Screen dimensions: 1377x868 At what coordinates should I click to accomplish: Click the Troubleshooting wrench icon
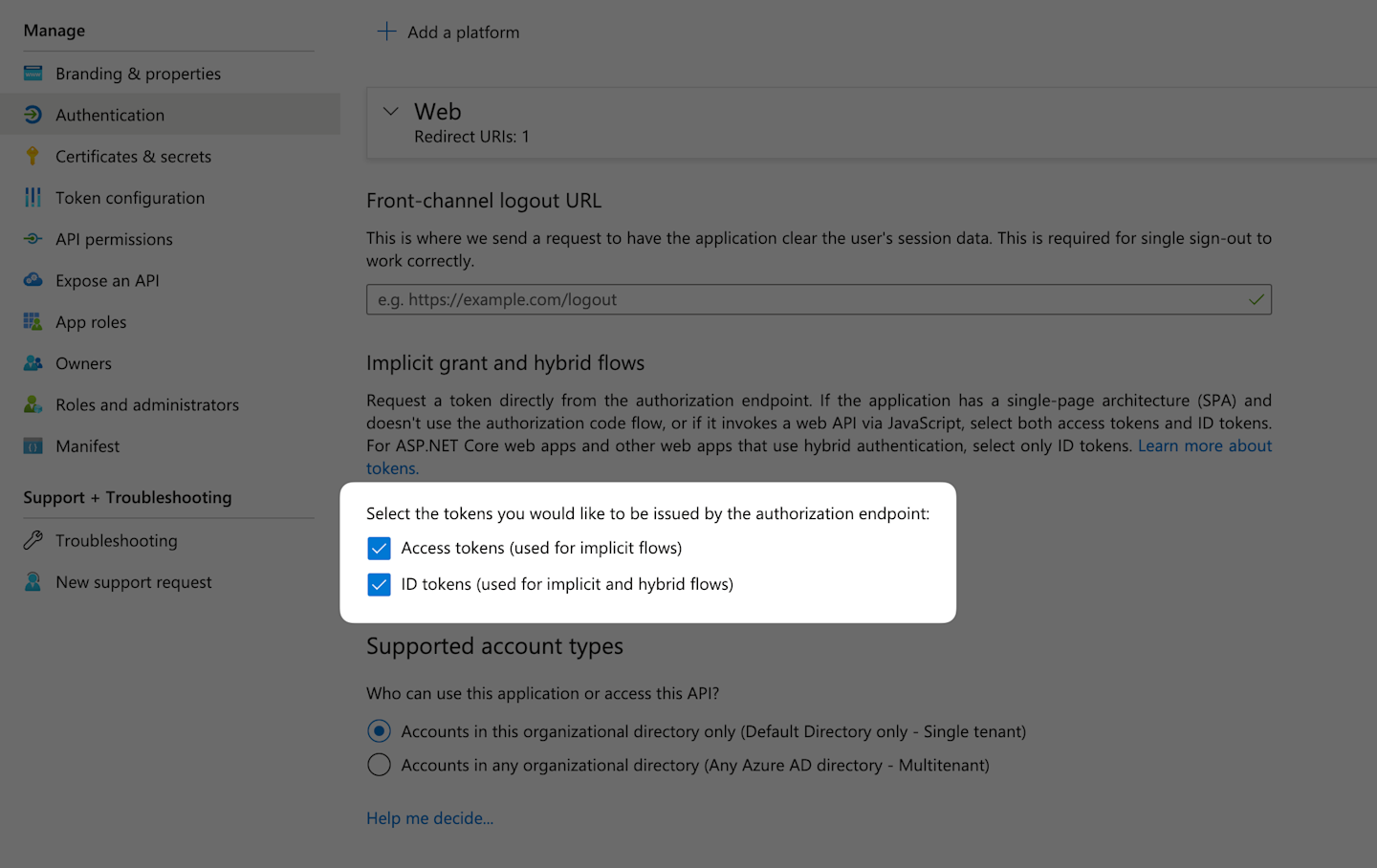tap(33, 540)
